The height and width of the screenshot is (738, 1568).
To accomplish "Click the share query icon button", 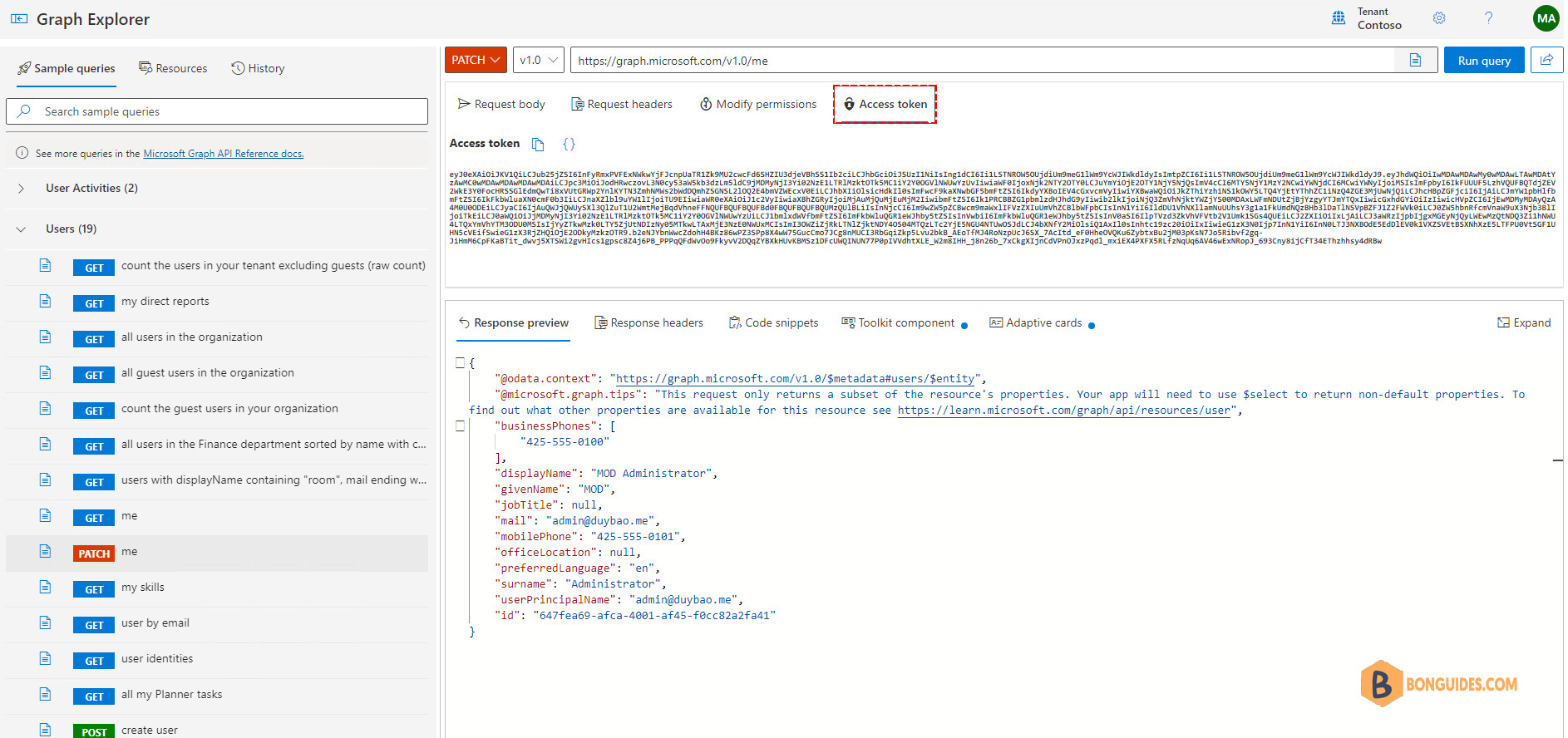I will point(1546,60).
